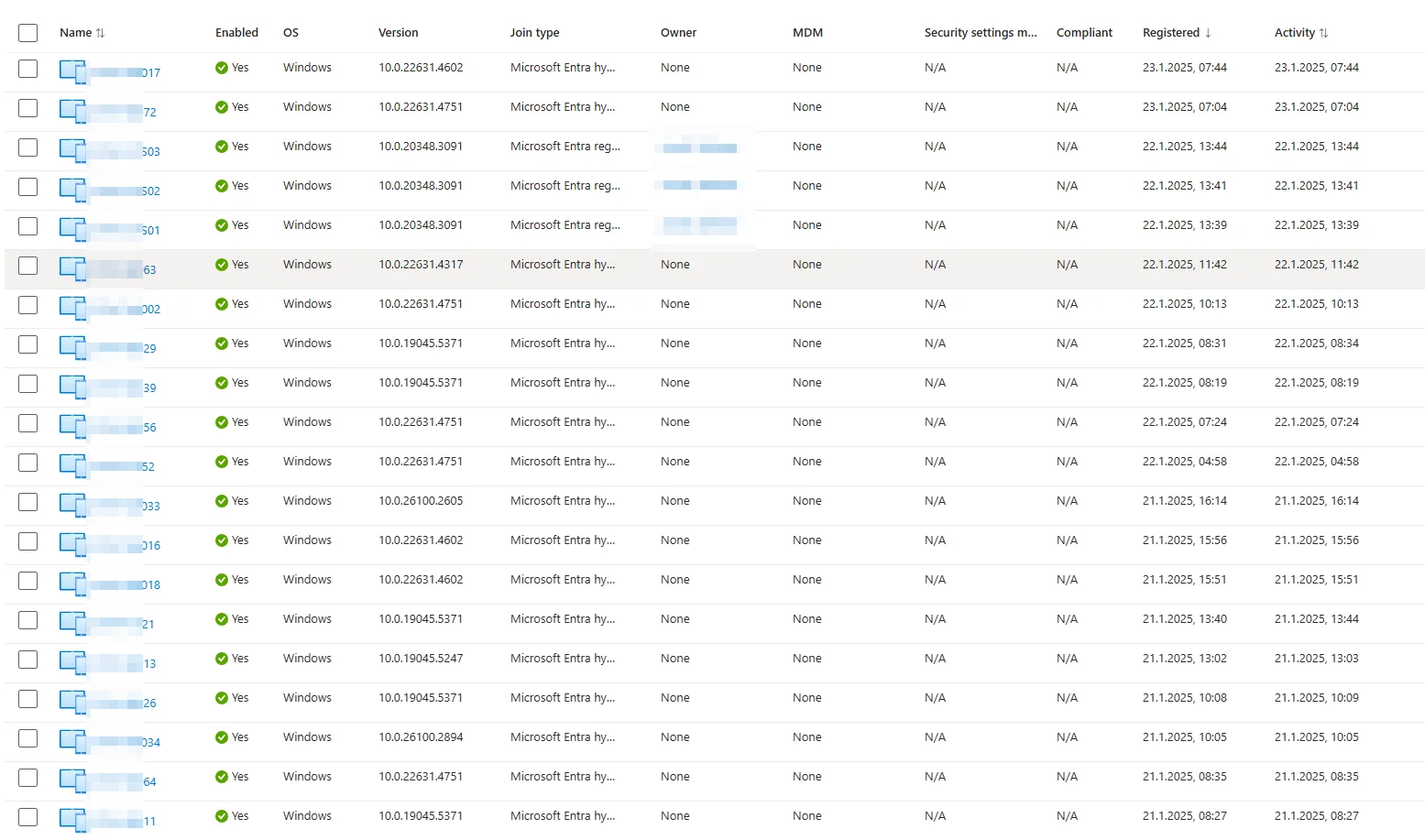The width and height of the screenshot is (1425, 840).
Task: Click the Owner column header
Action: pyautogui.click(x=678, y=33)
